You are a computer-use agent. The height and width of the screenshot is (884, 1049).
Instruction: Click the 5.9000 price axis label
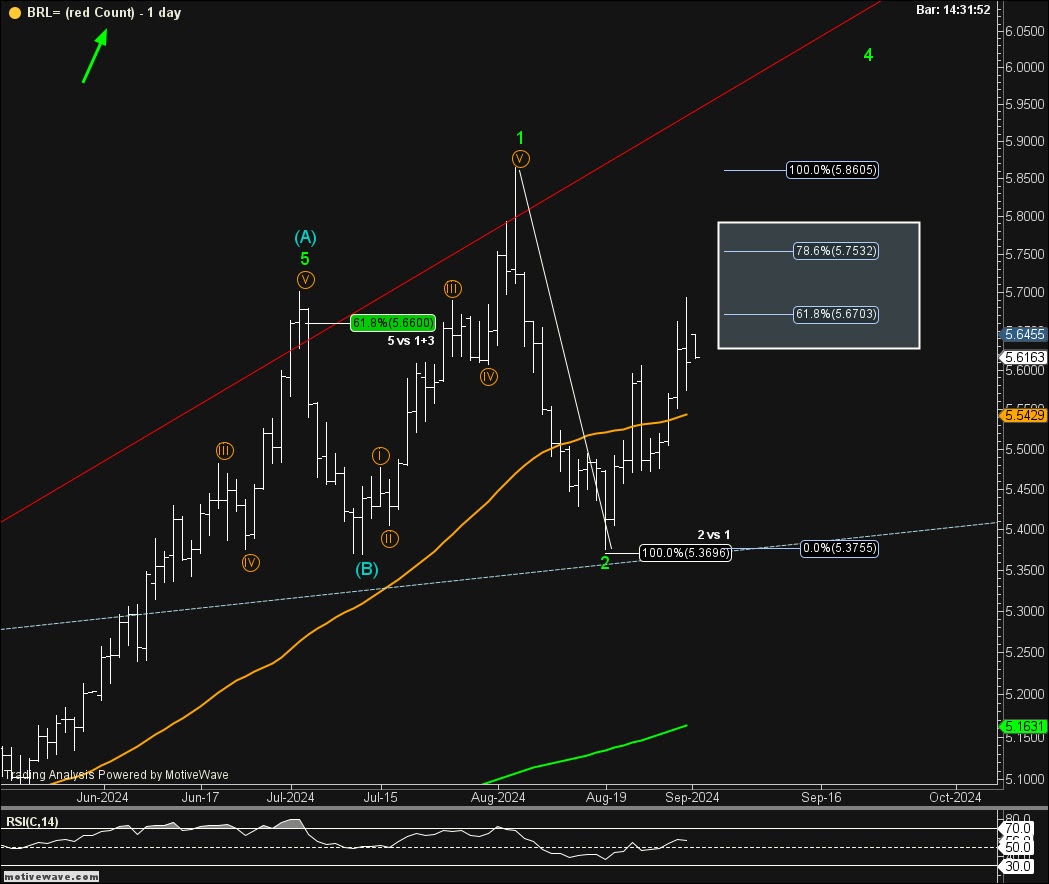pos(1025,141)
